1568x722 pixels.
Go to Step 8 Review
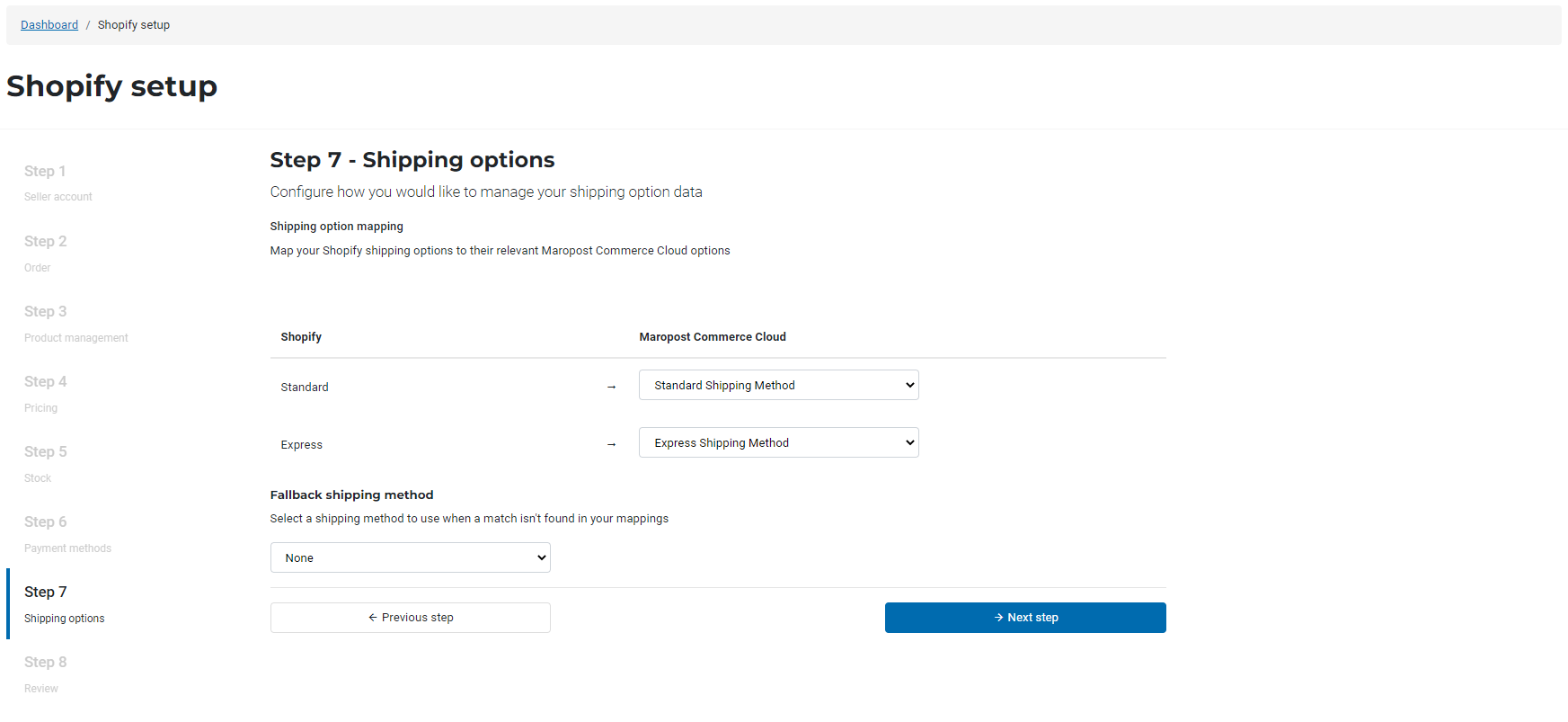click(x=45, y=673)
